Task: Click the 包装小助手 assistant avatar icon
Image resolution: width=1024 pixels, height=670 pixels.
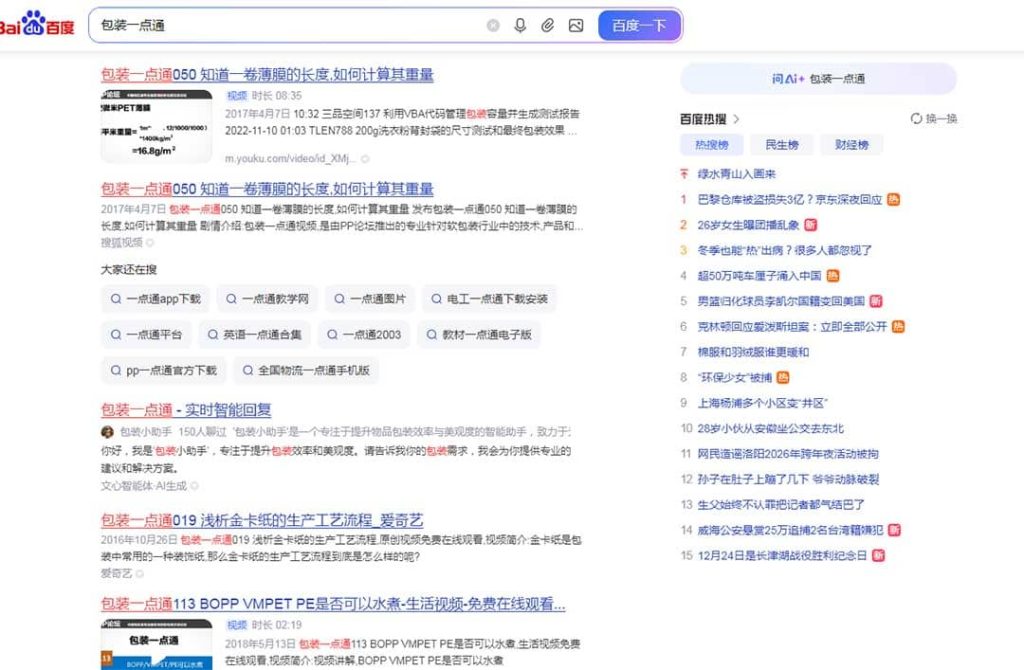Action: (105, 429)
